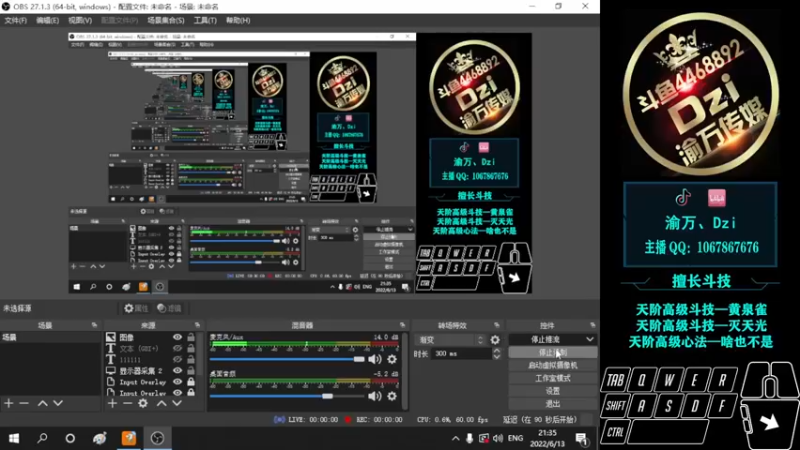Open the notification center icon
Image resolution: width=800 pixels, height=450 pixels.
(x=581, y=439)
